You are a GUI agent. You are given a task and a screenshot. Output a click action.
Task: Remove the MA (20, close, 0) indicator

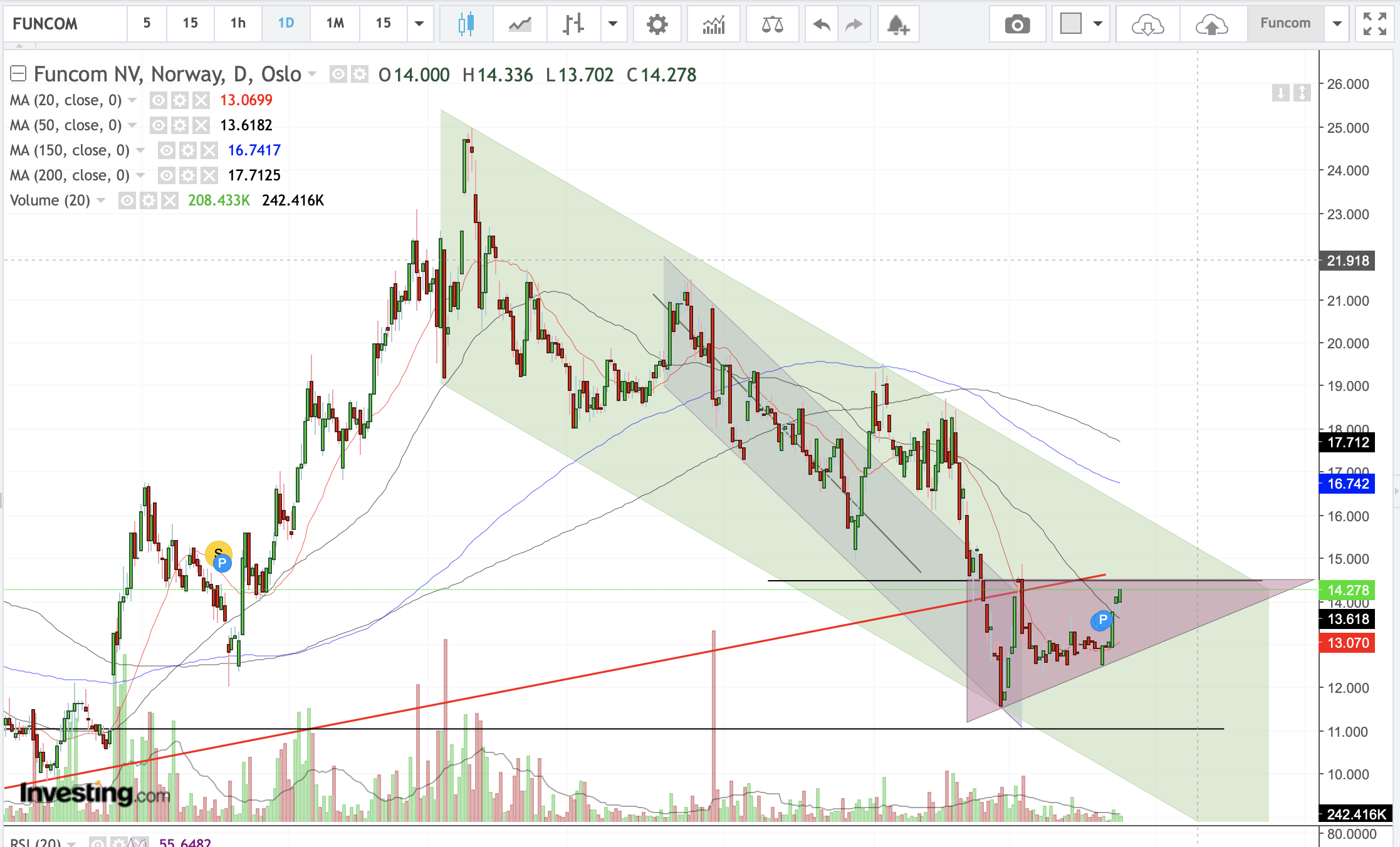tap(201, 100)
